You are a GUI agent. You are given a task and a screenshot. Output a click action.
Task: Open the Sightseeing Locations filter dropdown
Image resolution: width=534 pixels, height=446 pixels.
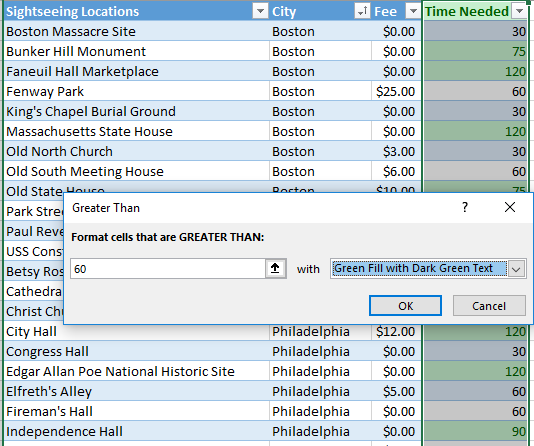coord(260,11)
